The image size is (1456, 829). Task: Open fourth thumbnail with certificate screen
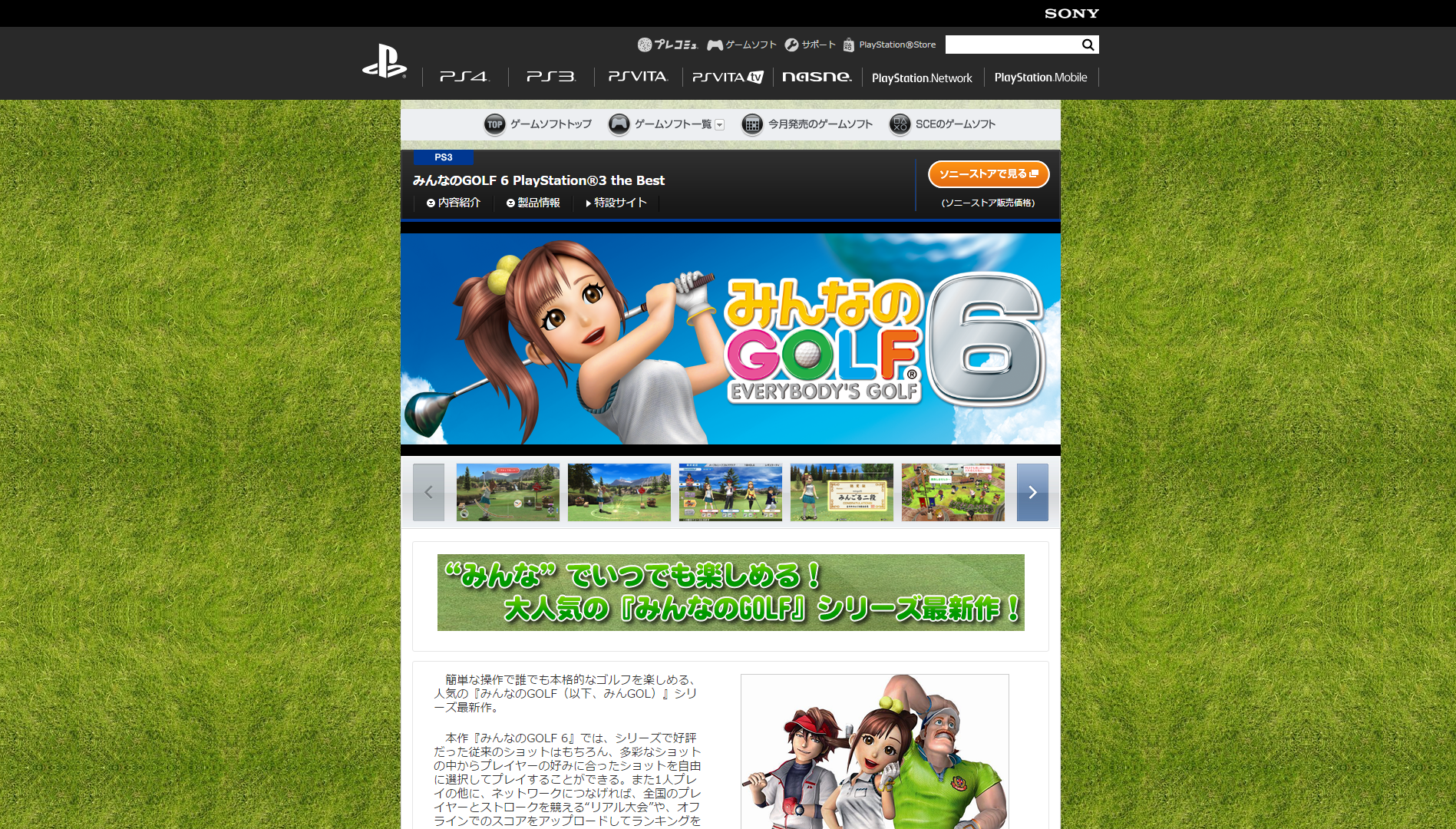(842, 492)
